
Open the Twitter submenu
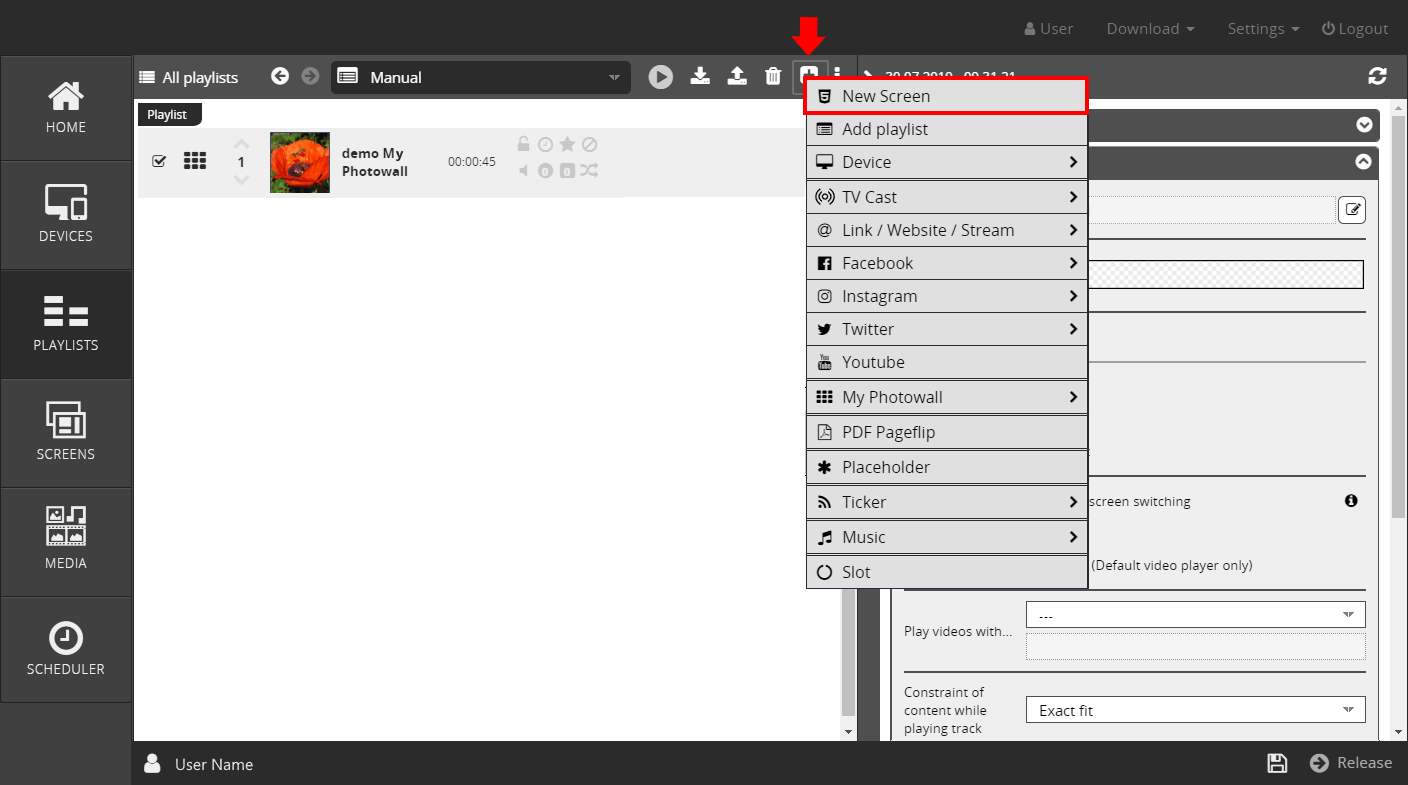tap(946, 329)
